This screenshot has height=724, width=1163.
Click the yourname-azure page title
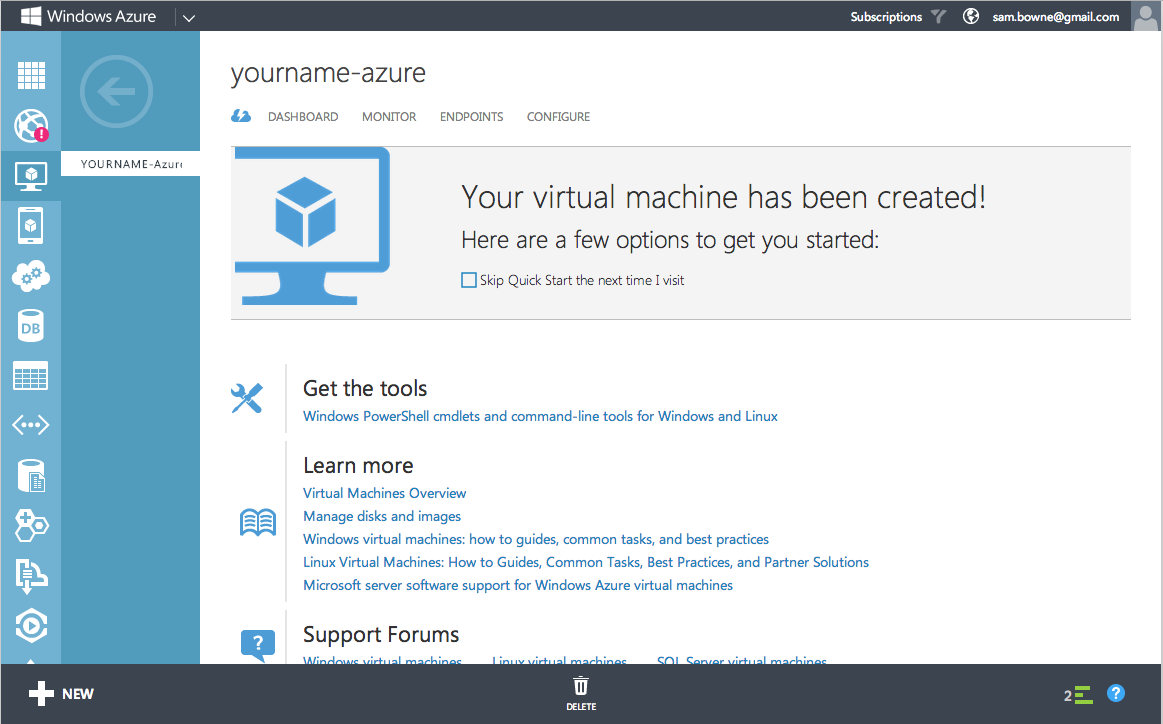[x=328, y=73]
